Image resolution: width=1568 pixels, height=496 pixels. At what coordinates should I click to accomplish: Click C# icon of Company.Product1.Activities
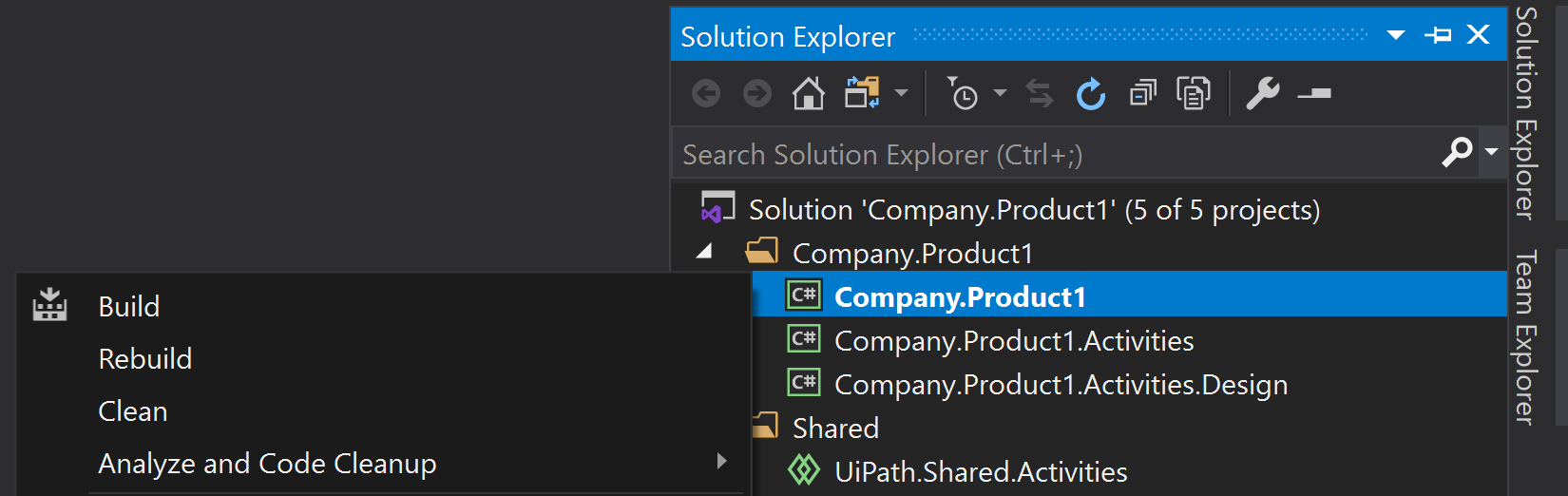[x=804, y=339]
